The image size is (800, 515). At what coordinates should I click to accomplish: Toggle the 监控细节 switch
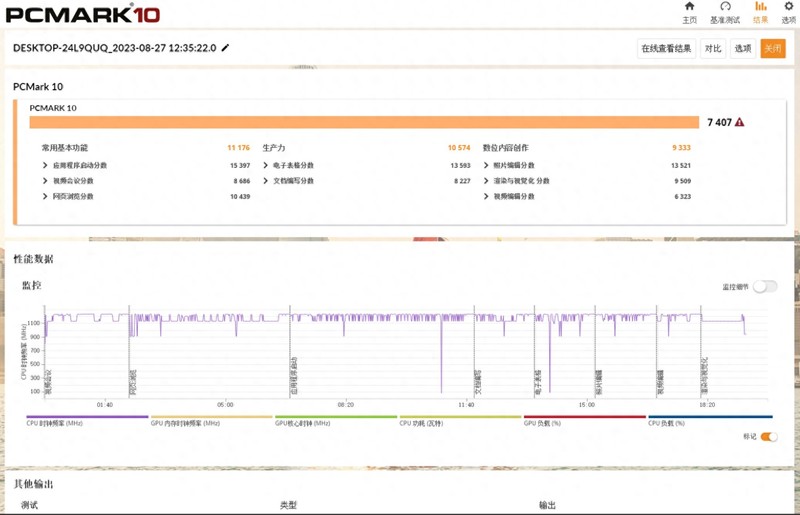tap(765, 287)
